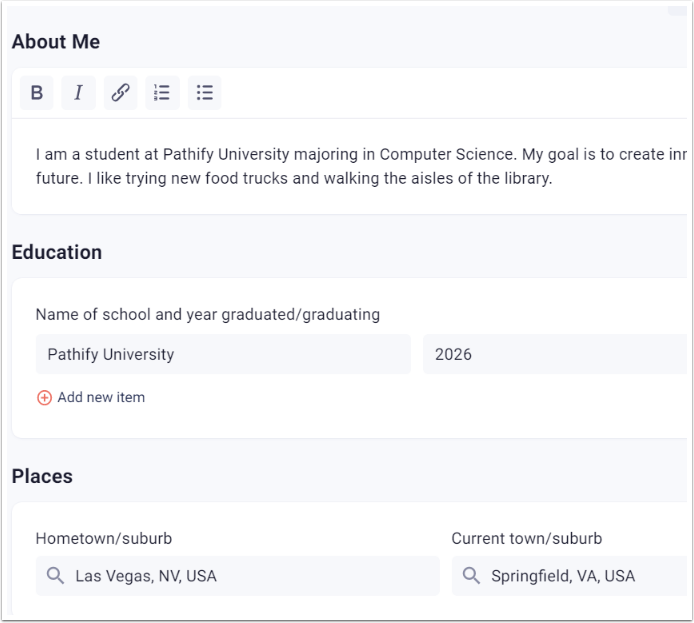Image resolution: width=694 pixels, height=623 pixels.
Task: Click the Hometown/suburb label
Action: 104,538
